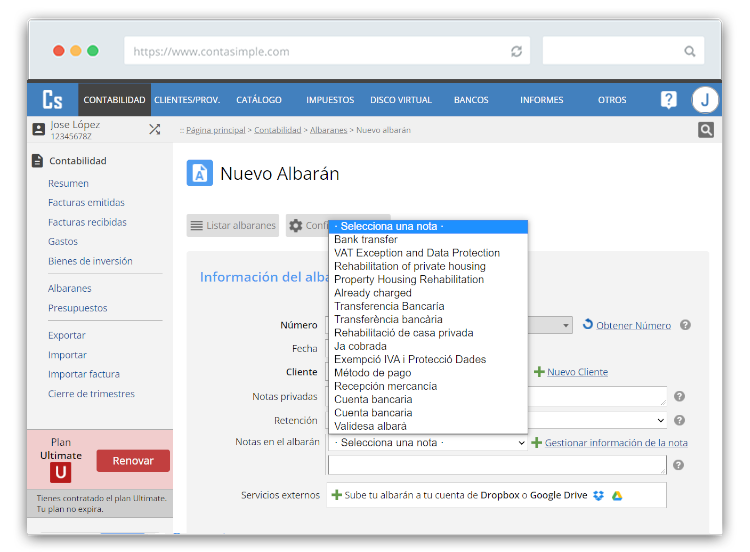Open Facturas emitidas in the sidebar
Screen dimensions: 750x552
coord(86,203)
